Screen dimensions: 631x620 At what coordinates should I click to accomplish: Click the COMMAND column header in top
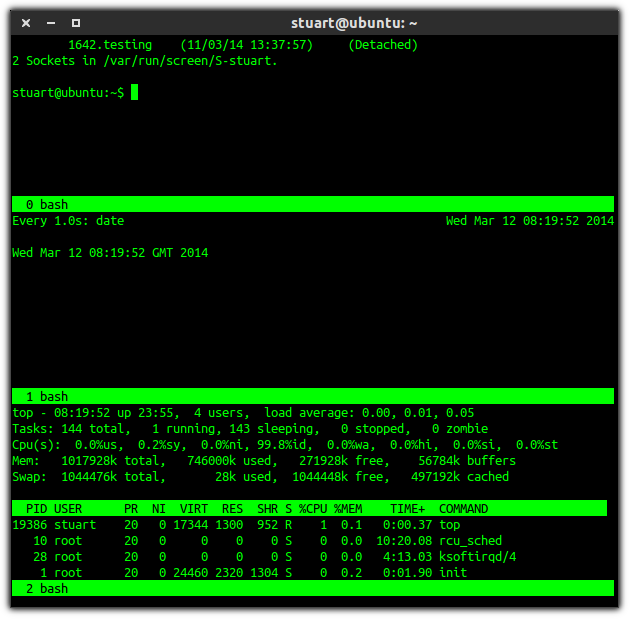coord(463,509)
